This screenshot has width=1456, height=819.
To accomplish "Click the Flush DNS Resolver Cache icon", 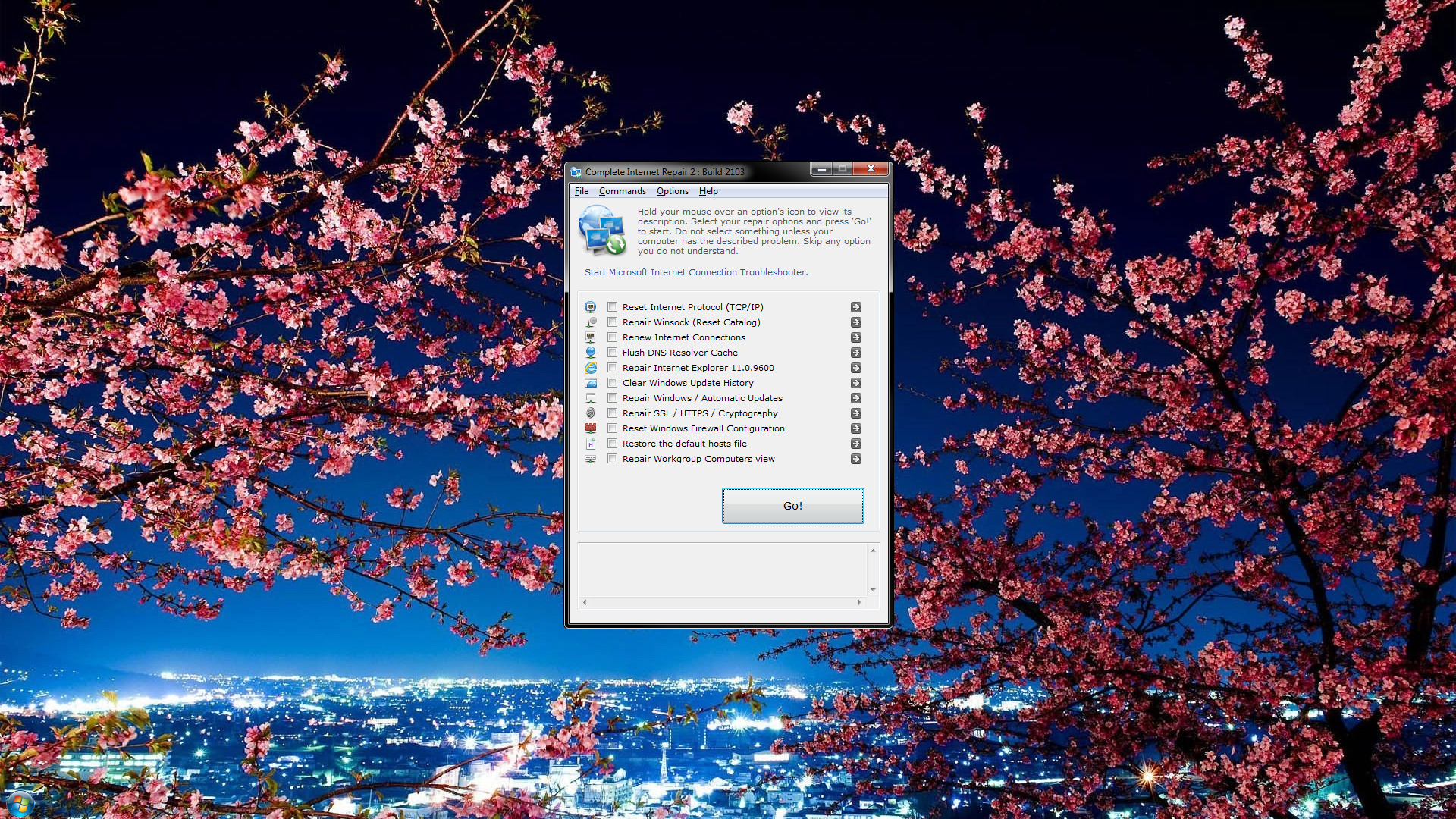I will 590,353.
